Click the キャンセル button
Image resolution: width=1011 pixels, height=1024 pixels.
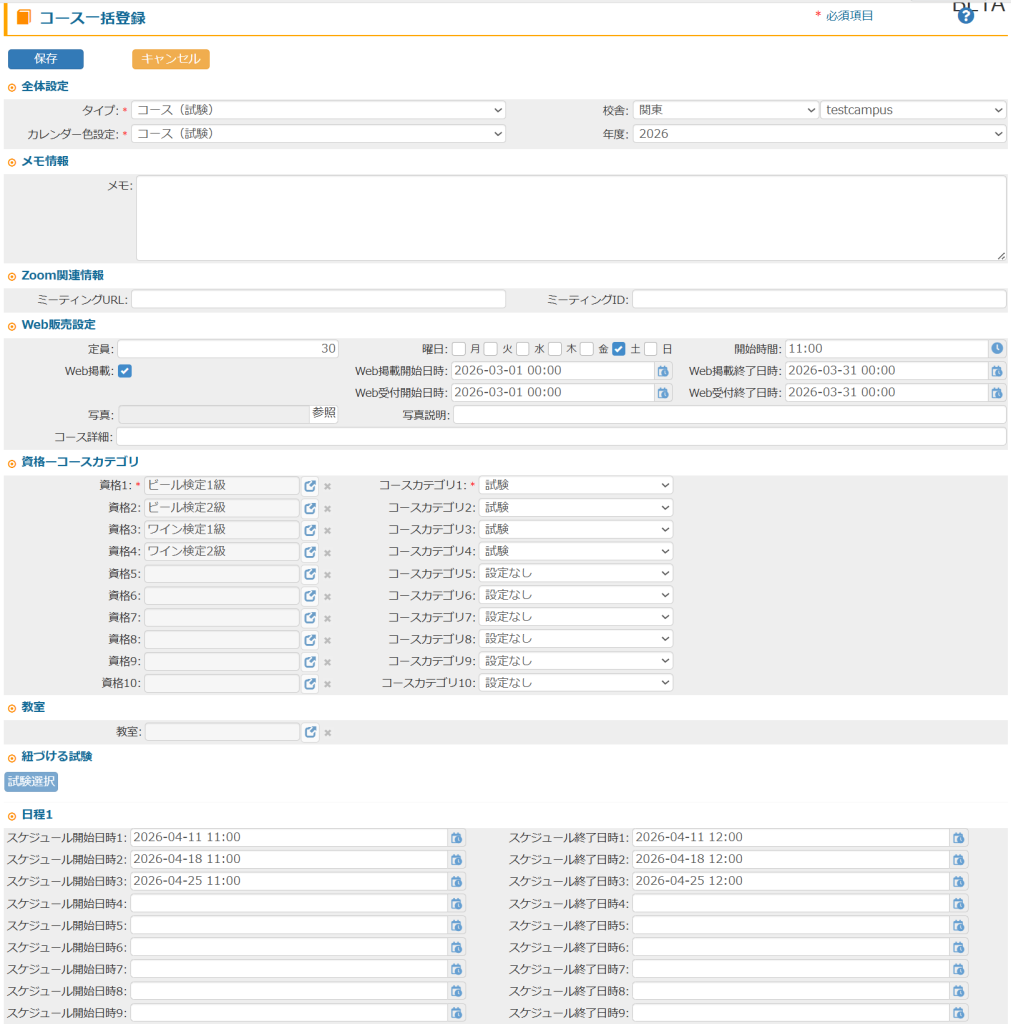(x=171, y=59)
